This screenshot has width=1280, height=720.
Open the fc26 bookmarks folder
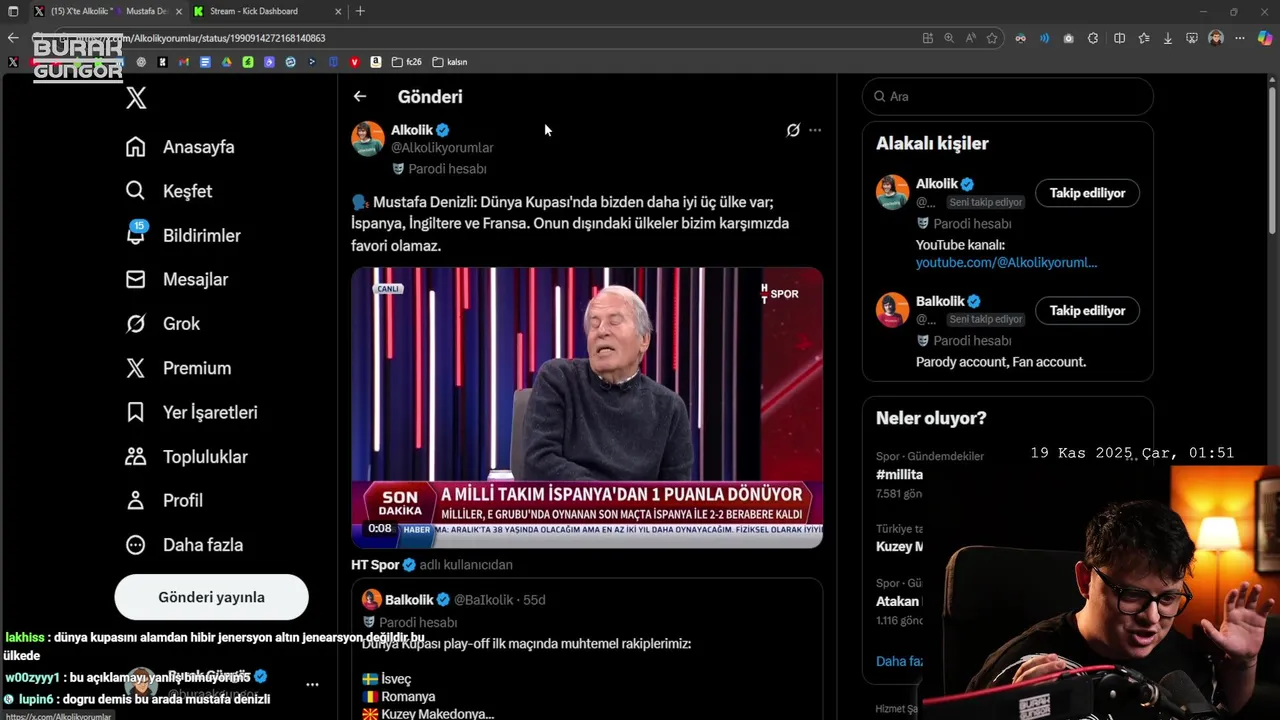coord(407,62)
